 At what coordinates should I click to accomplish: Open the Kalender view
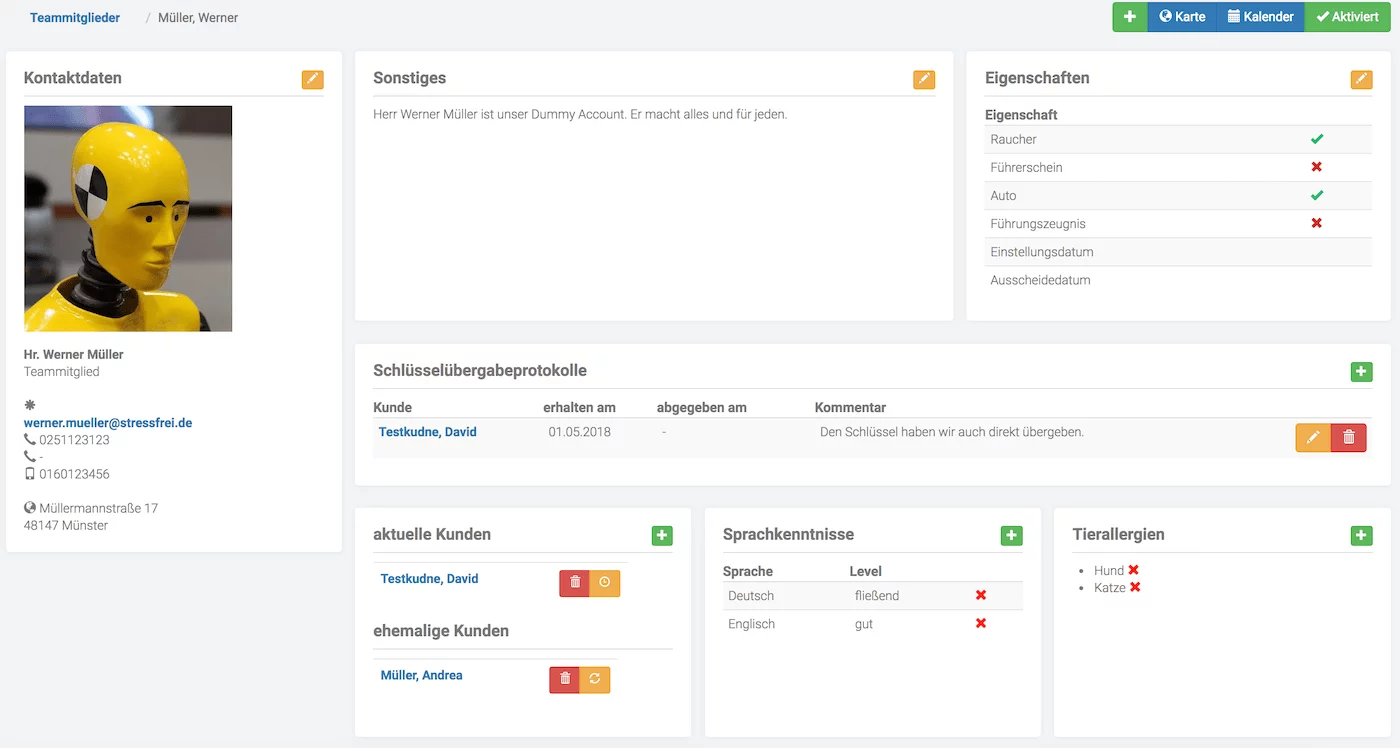point(1260,17)
